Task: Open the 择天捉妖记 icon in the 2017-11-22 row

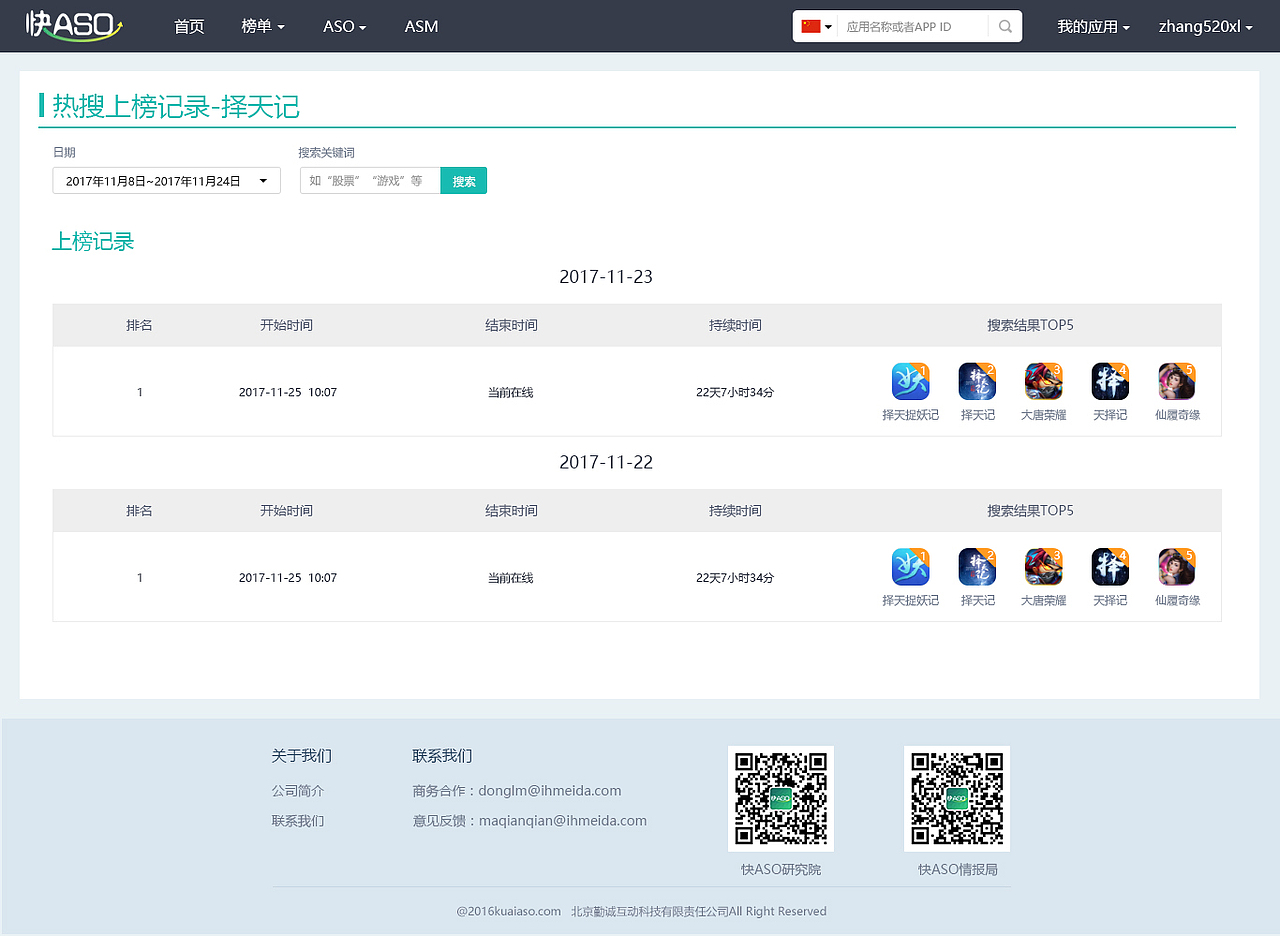Action: [910, 566]
